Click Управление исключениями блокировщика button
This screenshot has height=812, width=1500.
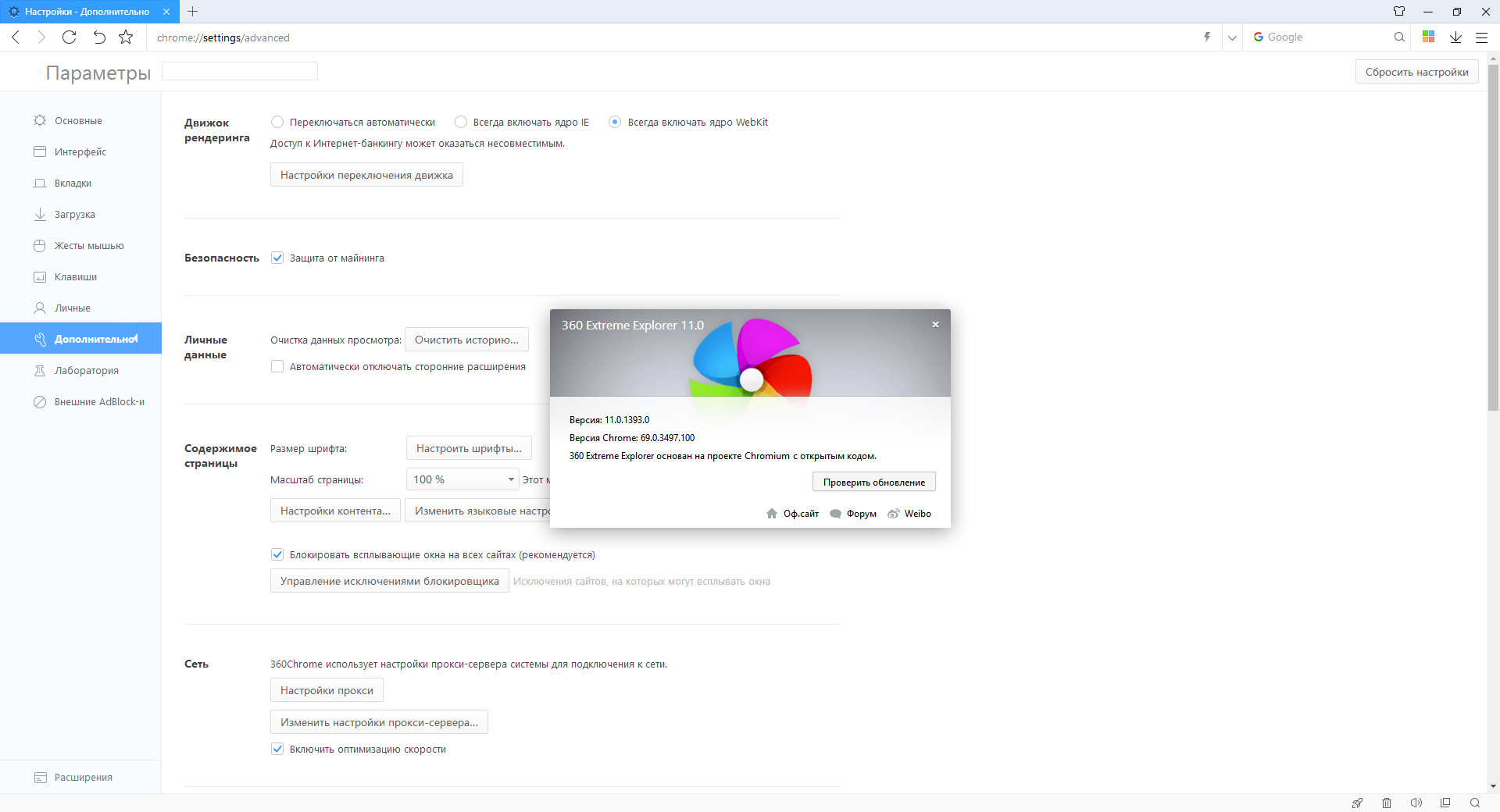pyautogui.click(x=390, y=581)
